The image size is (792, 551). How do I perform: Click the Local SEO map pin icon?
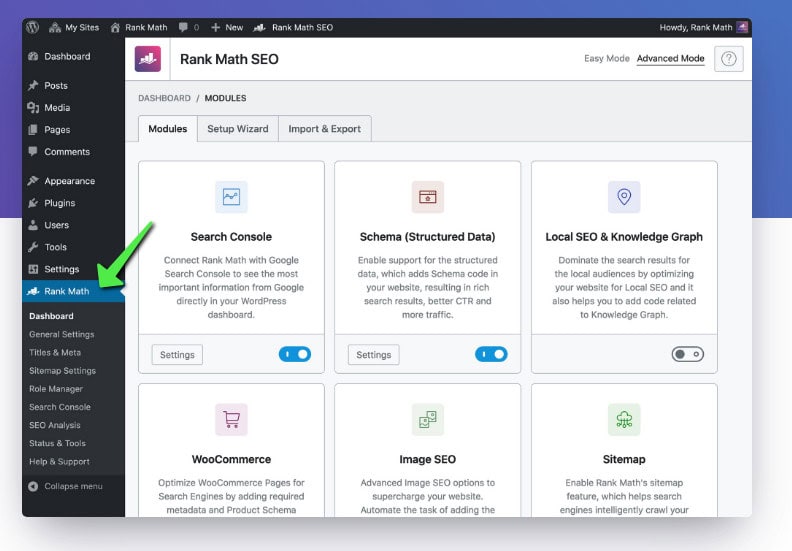point(624,197)
